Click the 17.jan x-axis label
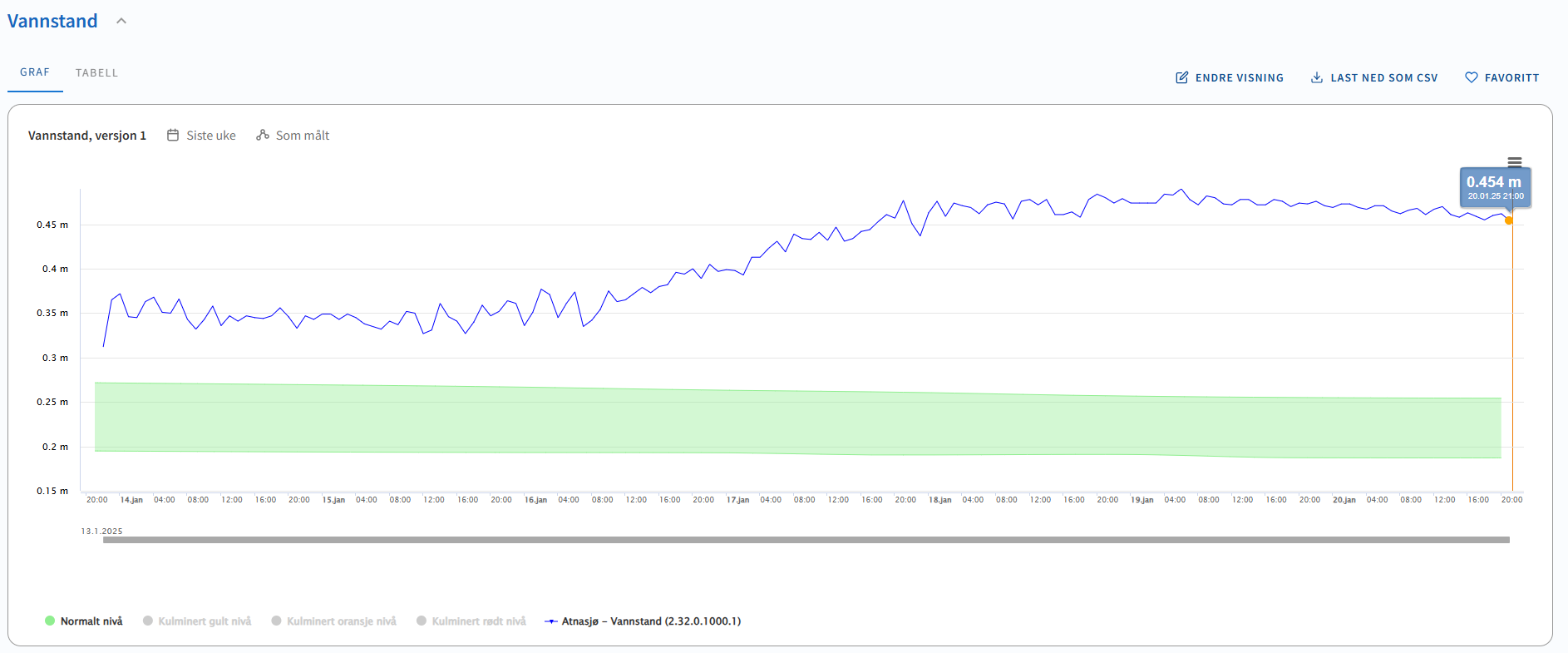The height and width of the screenshot is (653, 1568). tap(737, 500)
